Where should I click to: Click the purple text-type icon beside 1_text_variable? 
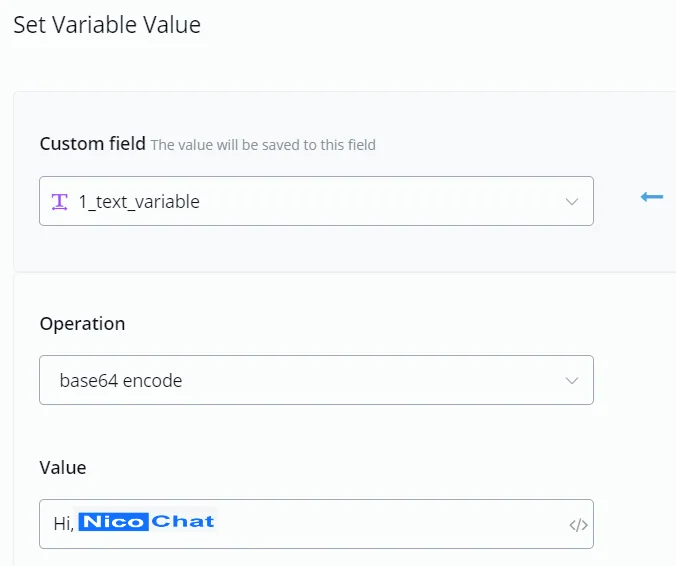pyautogui.click(x=59, y=202)
